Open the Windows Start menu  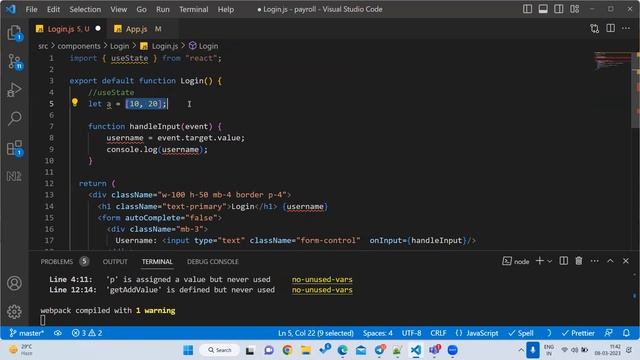point(188,350)
